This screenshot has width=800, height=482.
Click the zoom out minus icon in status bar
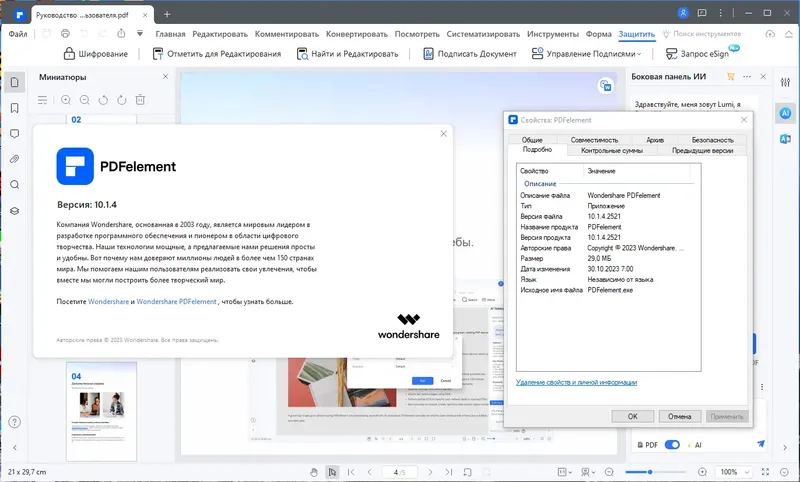click(x=609, y=472)
